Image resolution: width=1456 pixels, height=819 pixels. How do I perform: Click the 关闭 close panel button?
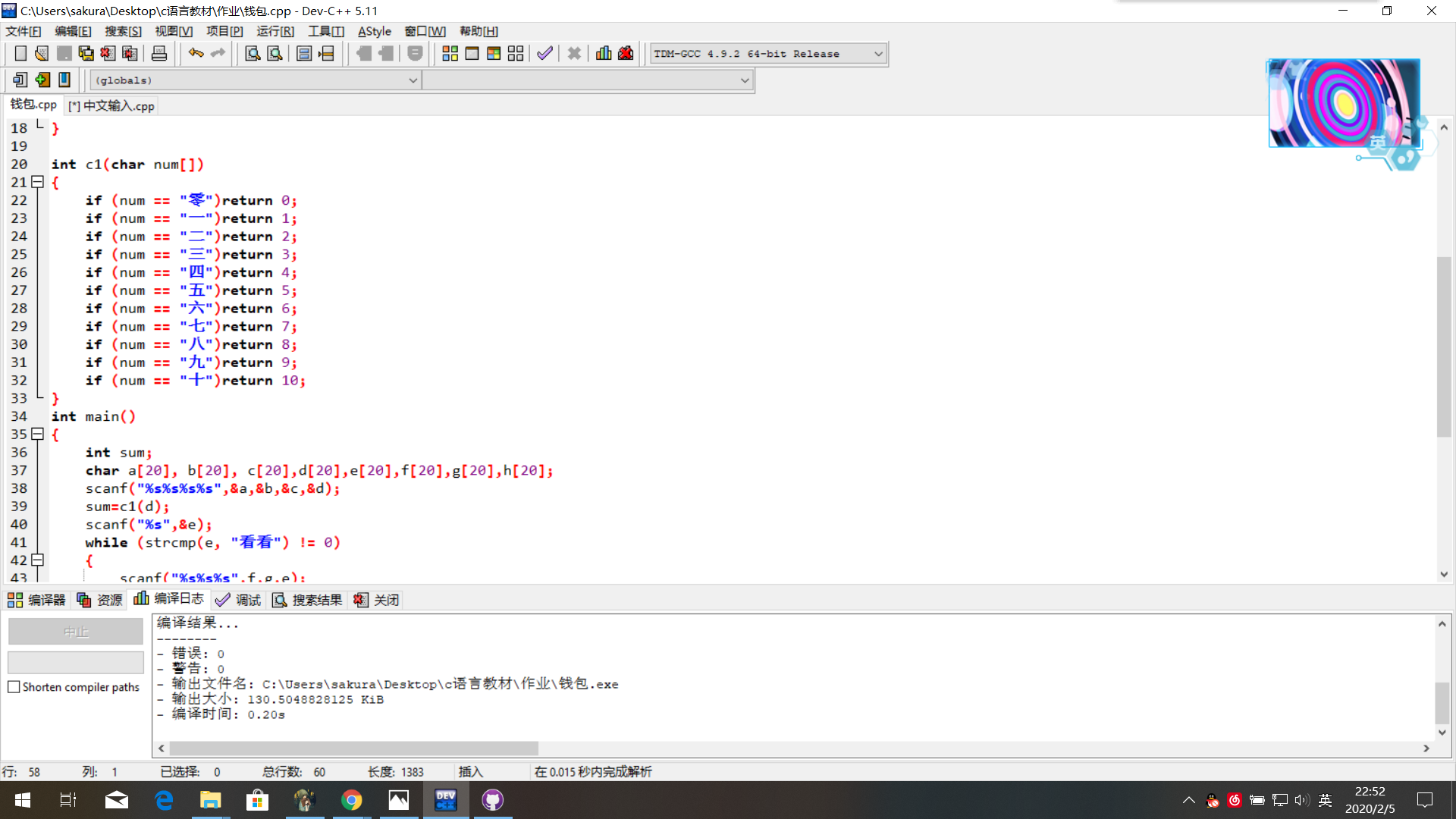point(377,600)
